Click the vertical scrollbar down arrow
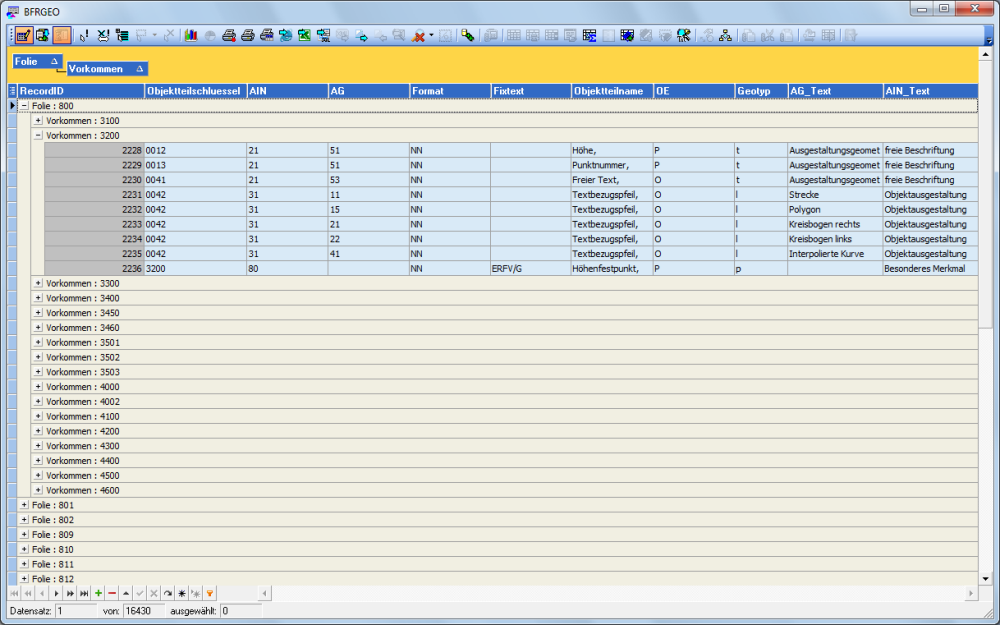1000x625 pixels. click(x=985, y=578)
